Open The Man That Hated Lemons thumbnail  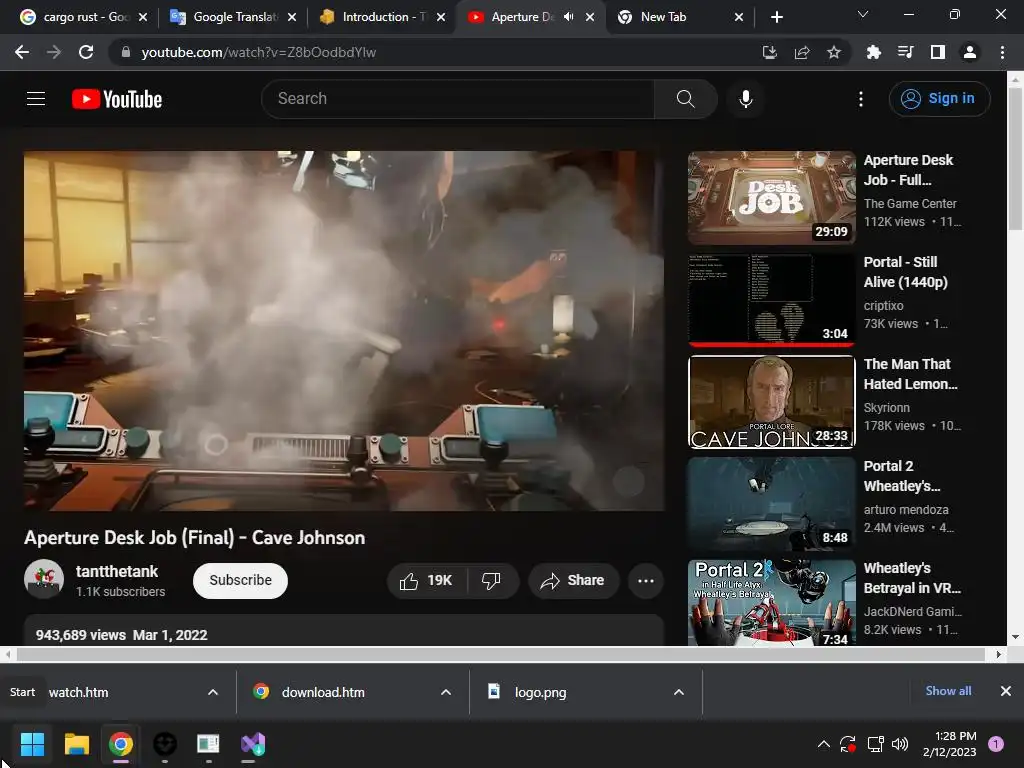tap(772, 402)
